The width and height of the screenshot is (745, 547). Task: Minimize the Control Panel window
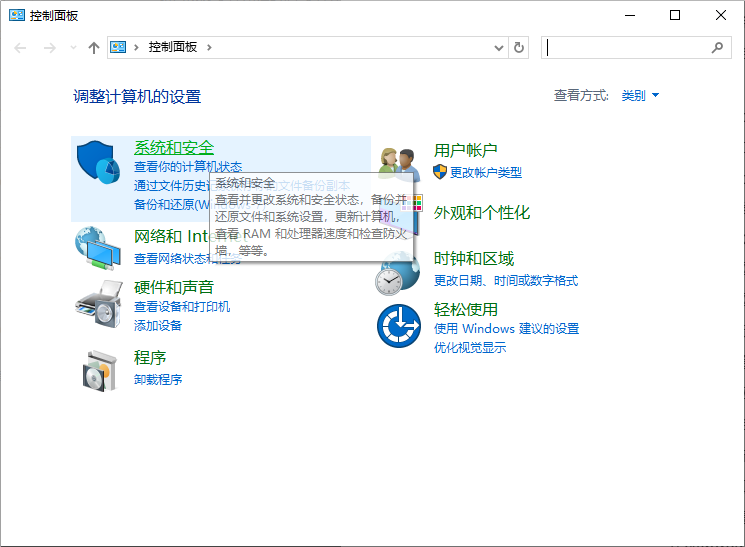coord(630,15)
